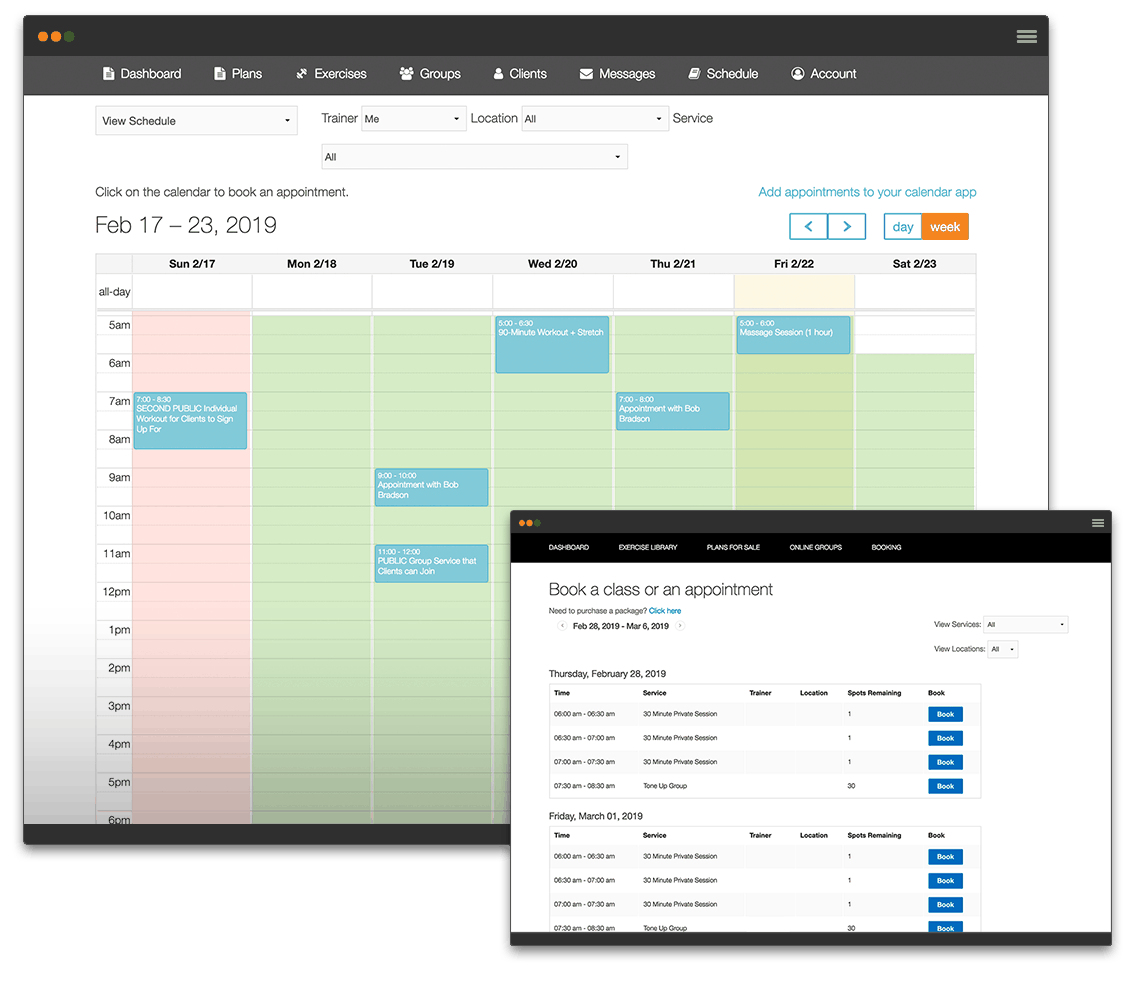Go to previous week with left arrow
The image size is (1146, 982).
pyautogui.click(x=808, y=227)
